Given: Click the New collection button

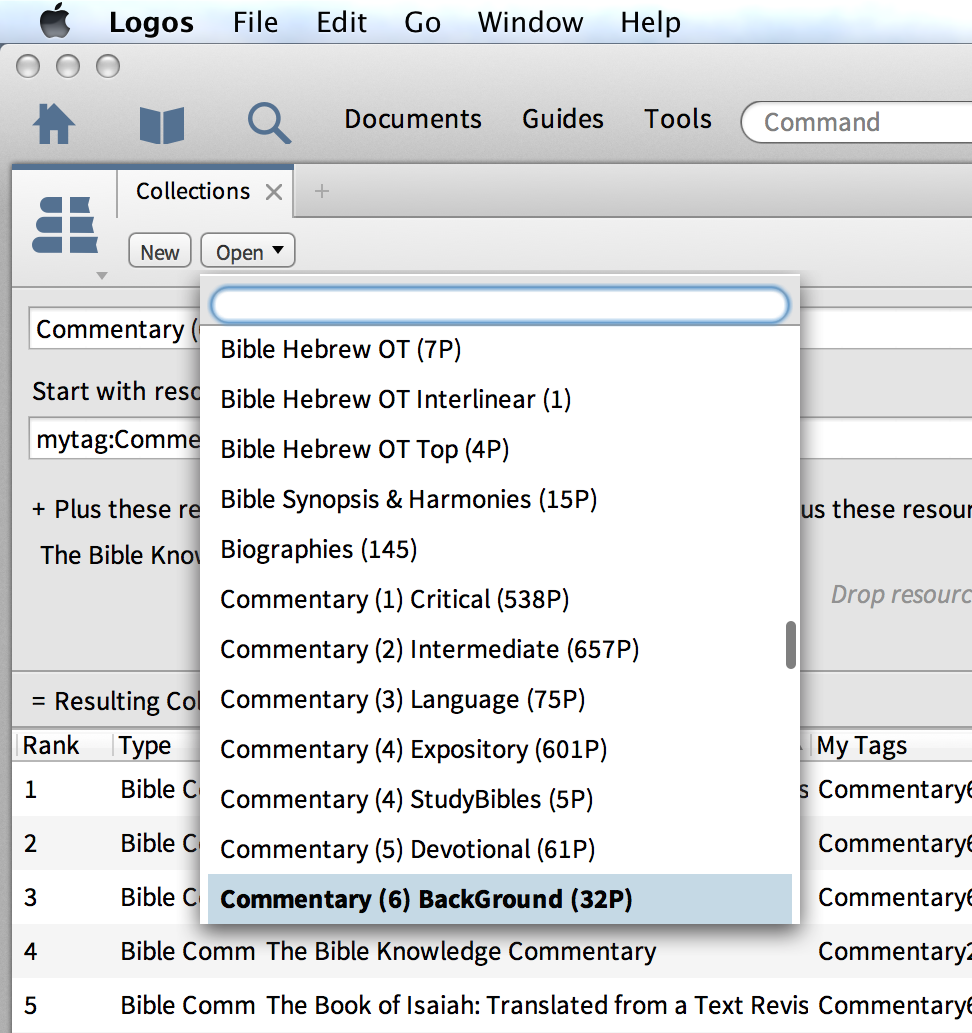Looking at the screenshot, I should [159, 251].
